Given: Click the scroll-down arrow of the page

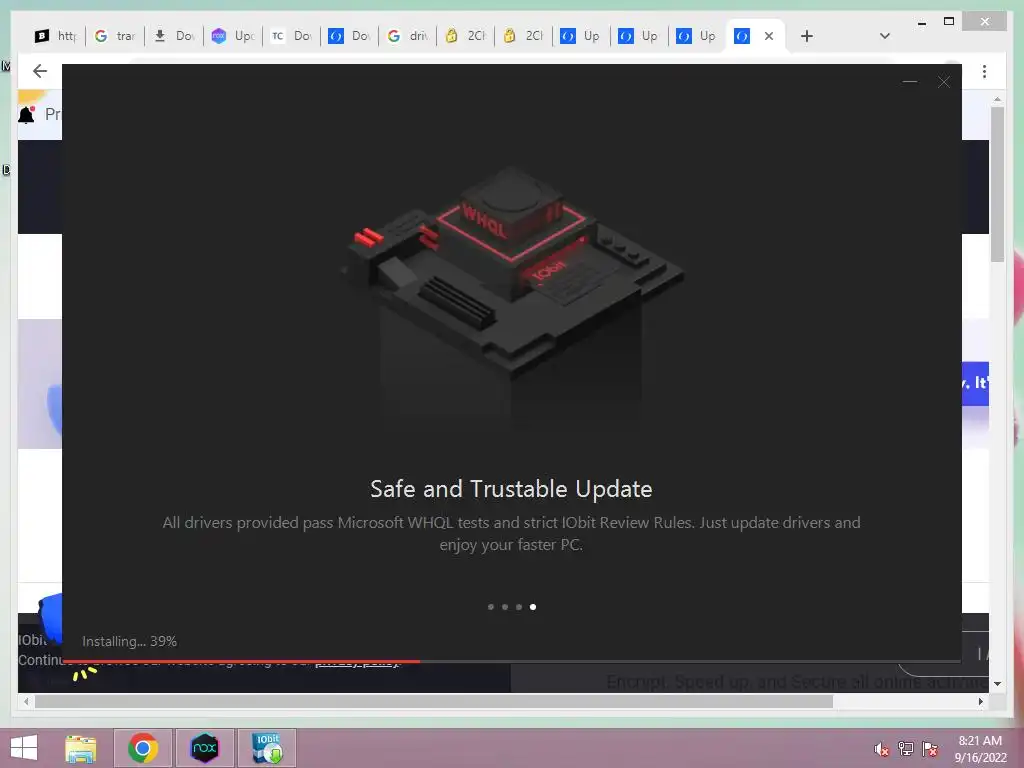Looking at the screenshot, I should [997, 684].
